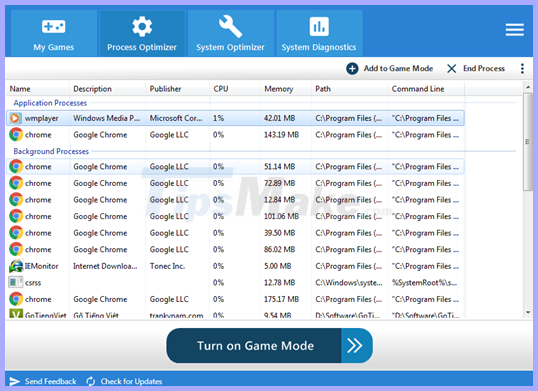Screen dimensions: 538x391
Task: Click the scrollbar up arrow
Action: (528, 87)
